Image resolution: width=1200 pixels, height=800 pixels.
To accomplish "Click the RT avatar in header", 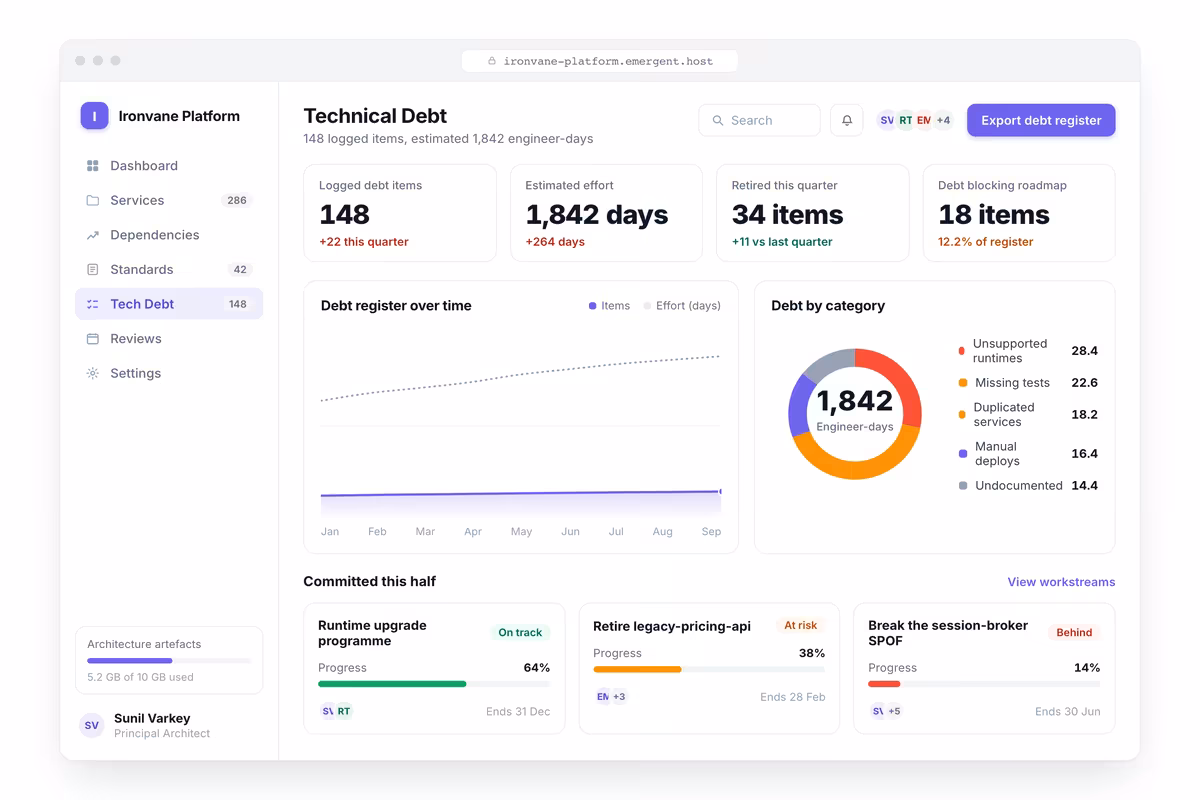I will [905, 120].
